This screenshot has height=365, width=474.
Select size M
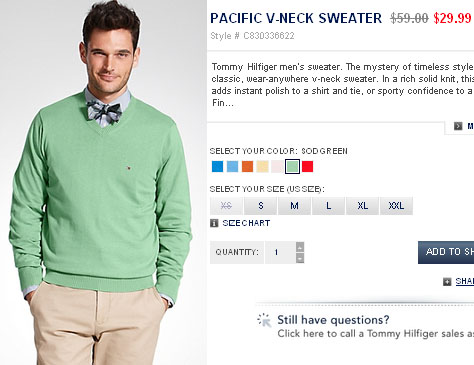(x=294, y=206)
